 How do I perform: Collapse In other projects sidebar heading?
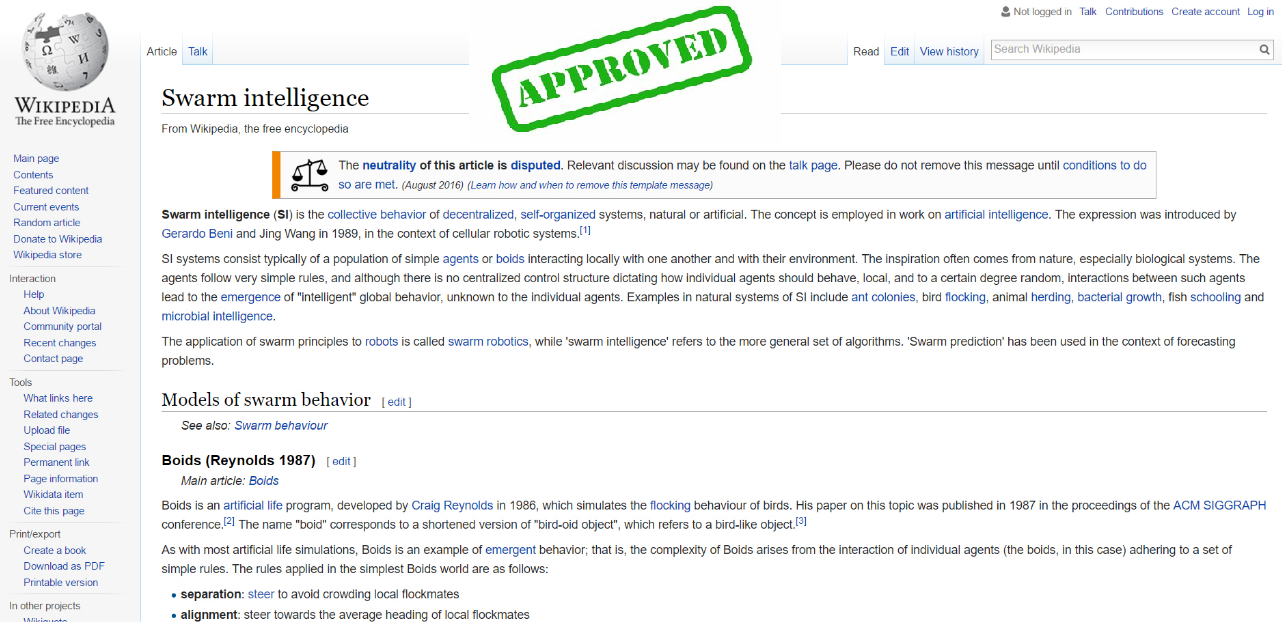45,606
